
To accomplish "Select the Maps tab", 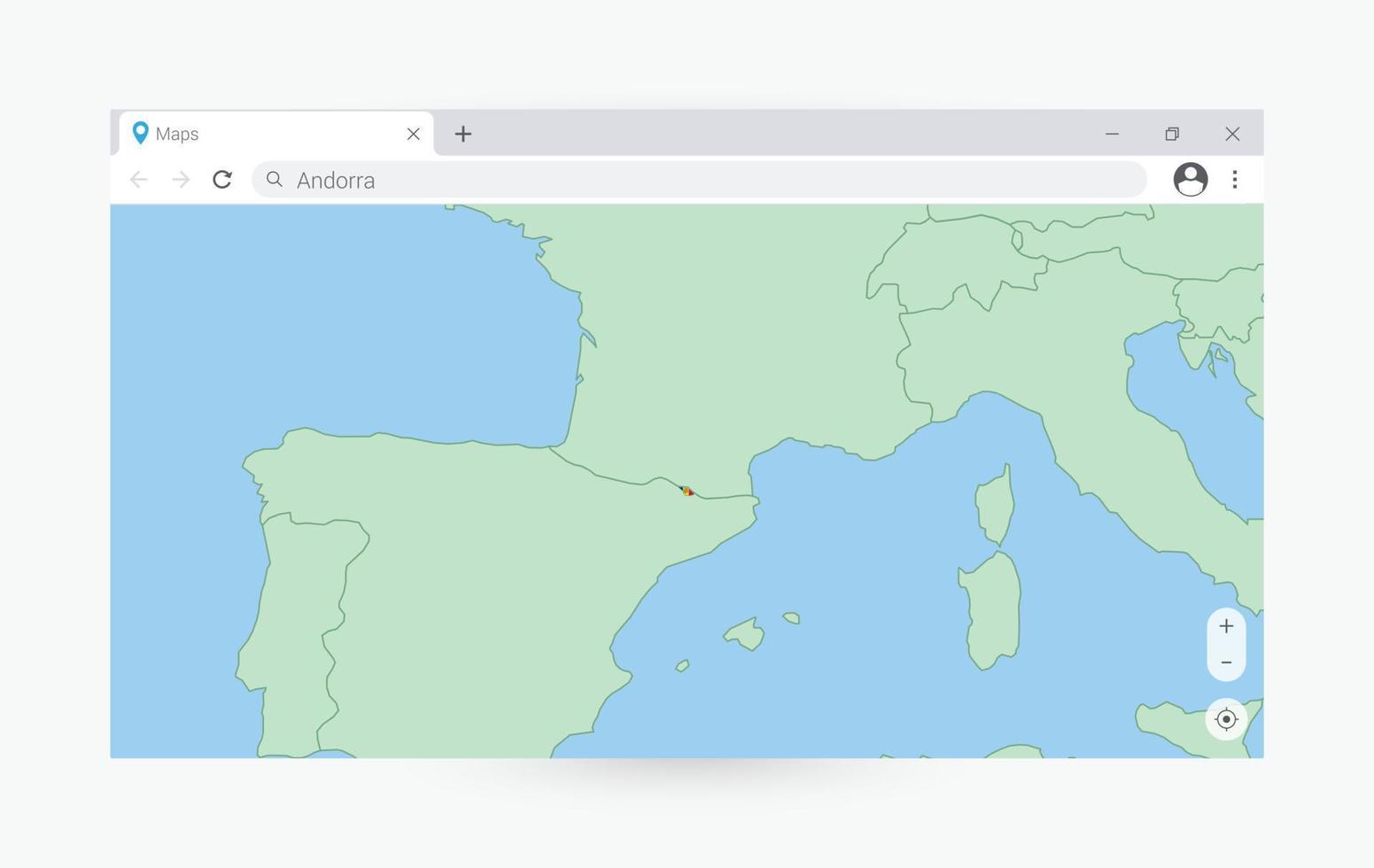I will tap(276, 134).
